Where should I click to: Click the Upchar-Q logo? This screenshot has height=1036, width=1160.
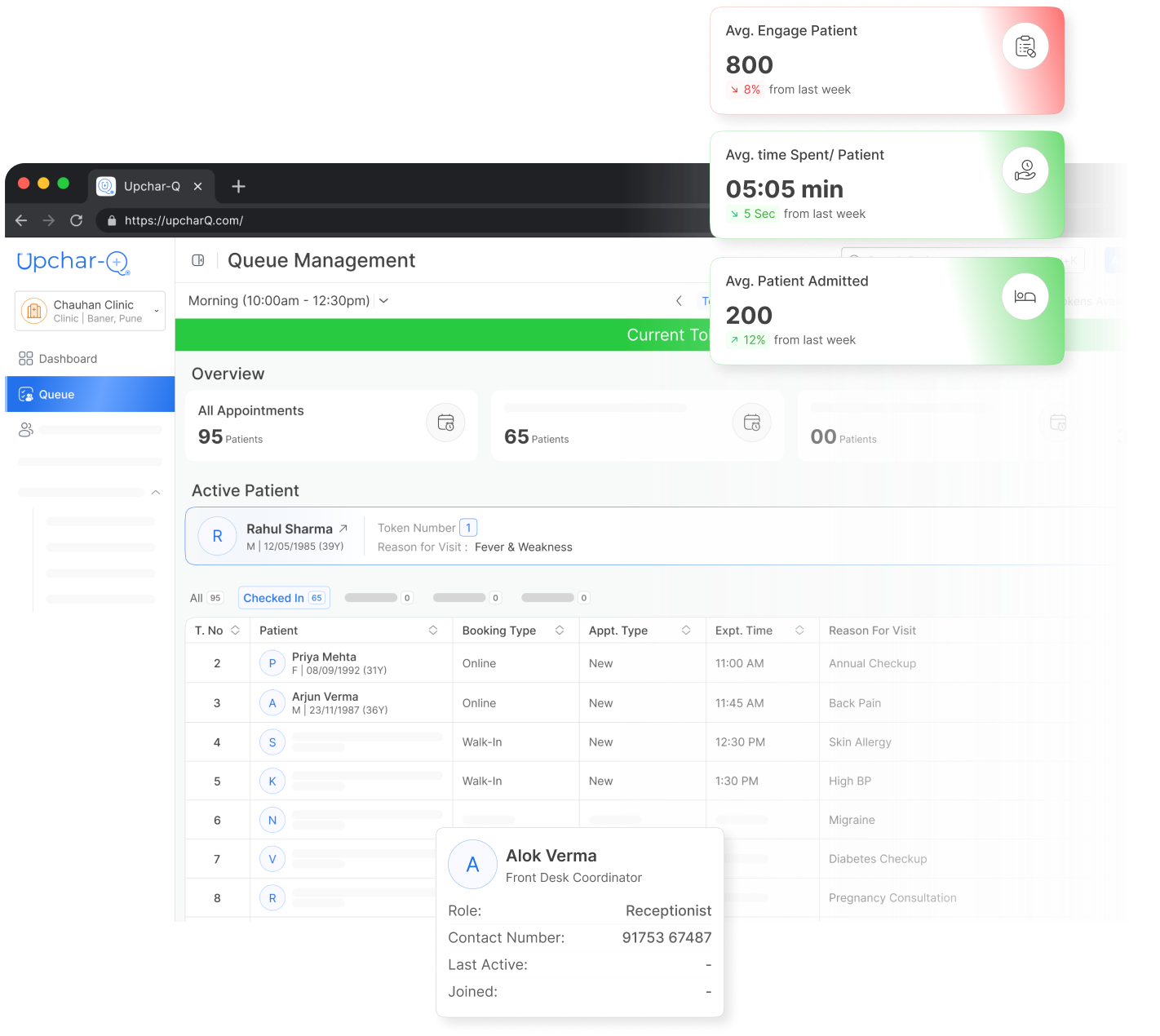(x=73, y=262)
